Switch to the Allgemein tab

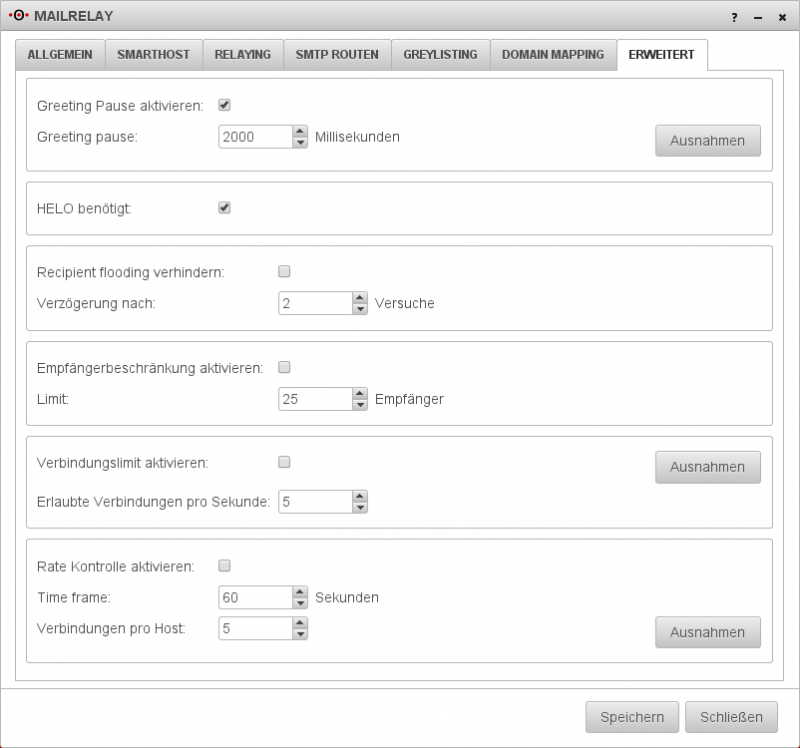pos(61,55)
